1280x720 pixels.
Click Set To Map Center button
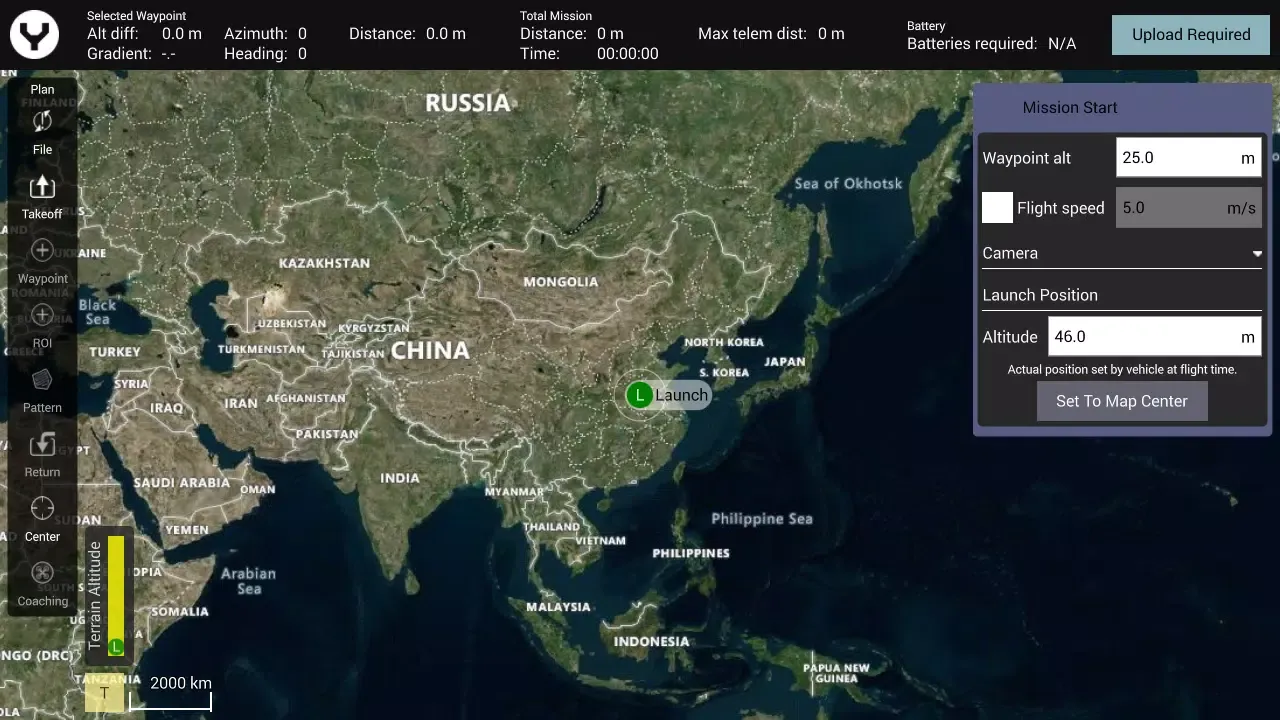tap(1122, 401)
